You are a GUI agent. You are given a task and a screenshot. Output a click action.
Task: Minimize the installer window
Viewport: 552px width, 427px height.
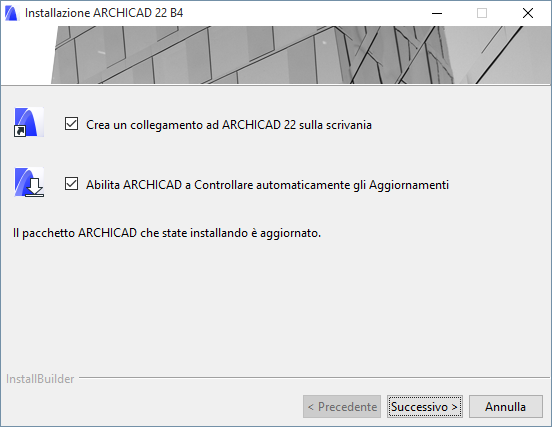pyautogui.click(x=437, y=13)
